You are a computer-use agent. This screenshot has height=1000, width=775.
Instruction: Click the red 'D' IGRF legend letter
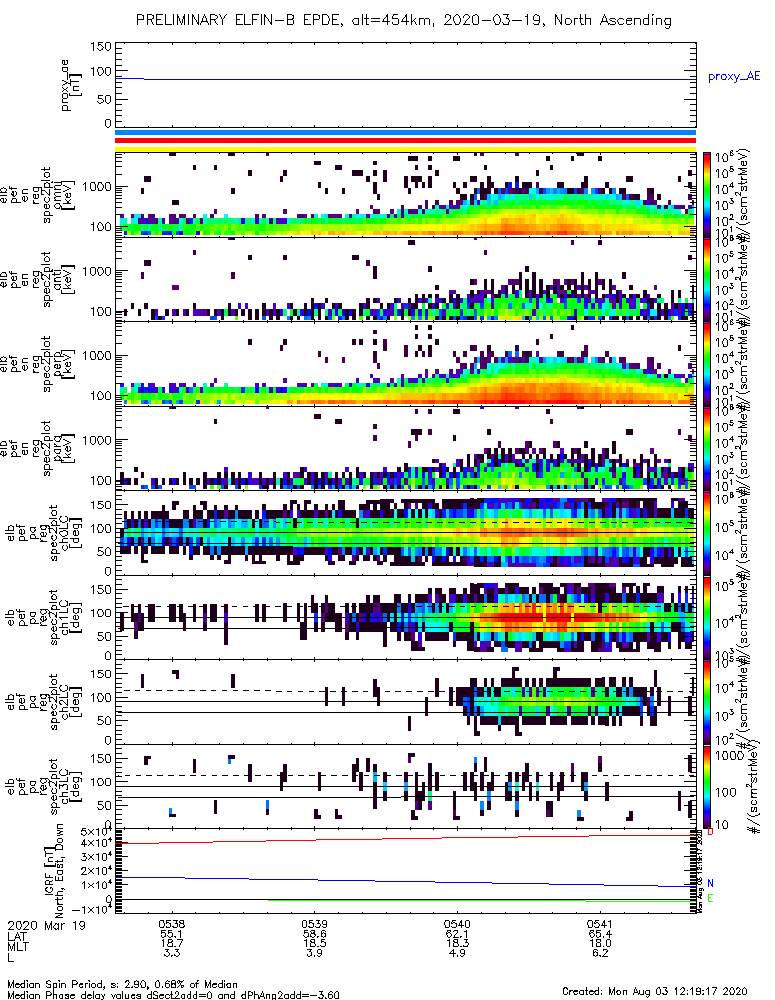point(711,832)
